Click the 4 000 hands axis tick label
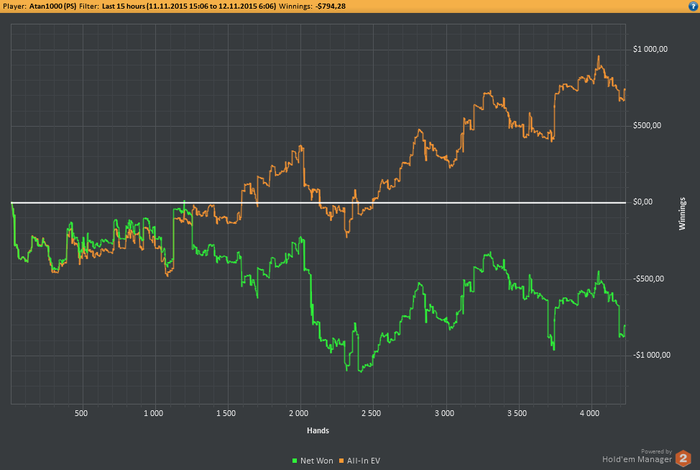Image resolution: width=700 pixels, height=470 pixels. [590, 413]
